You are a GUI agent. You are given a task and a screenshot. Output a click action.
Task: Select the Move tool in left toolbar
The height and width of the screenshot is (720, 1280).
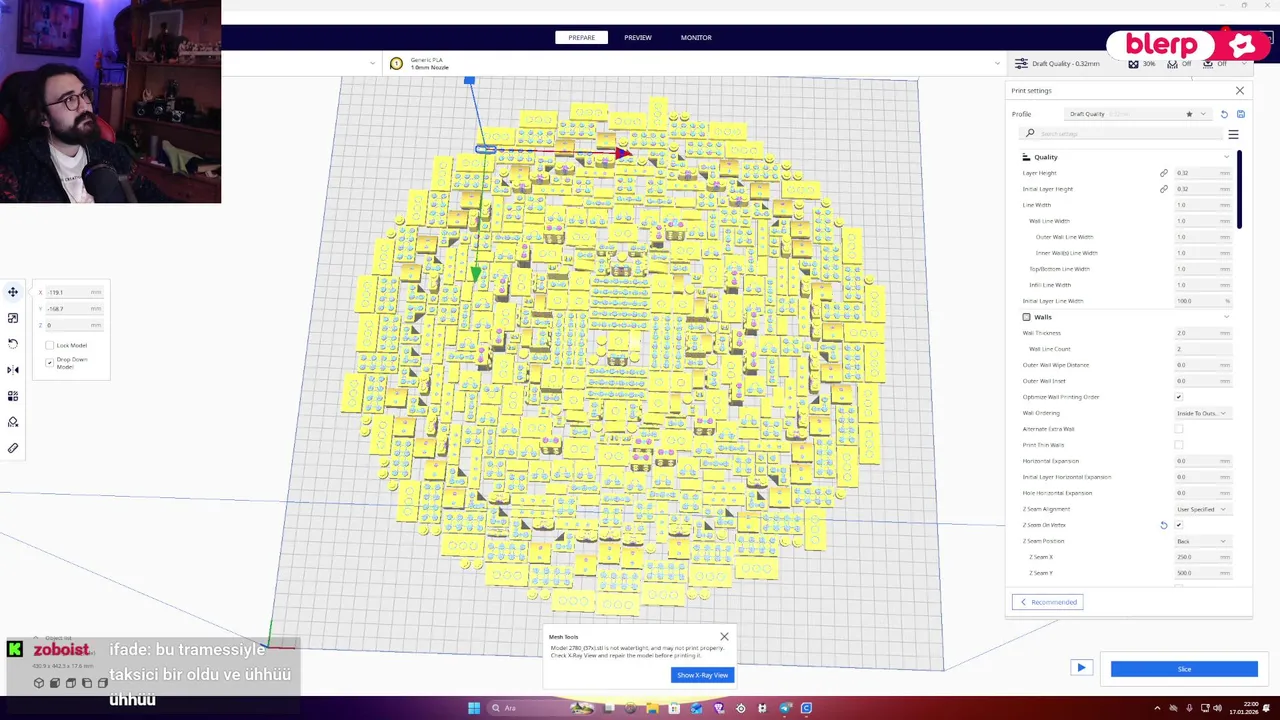tap(13, 292)
